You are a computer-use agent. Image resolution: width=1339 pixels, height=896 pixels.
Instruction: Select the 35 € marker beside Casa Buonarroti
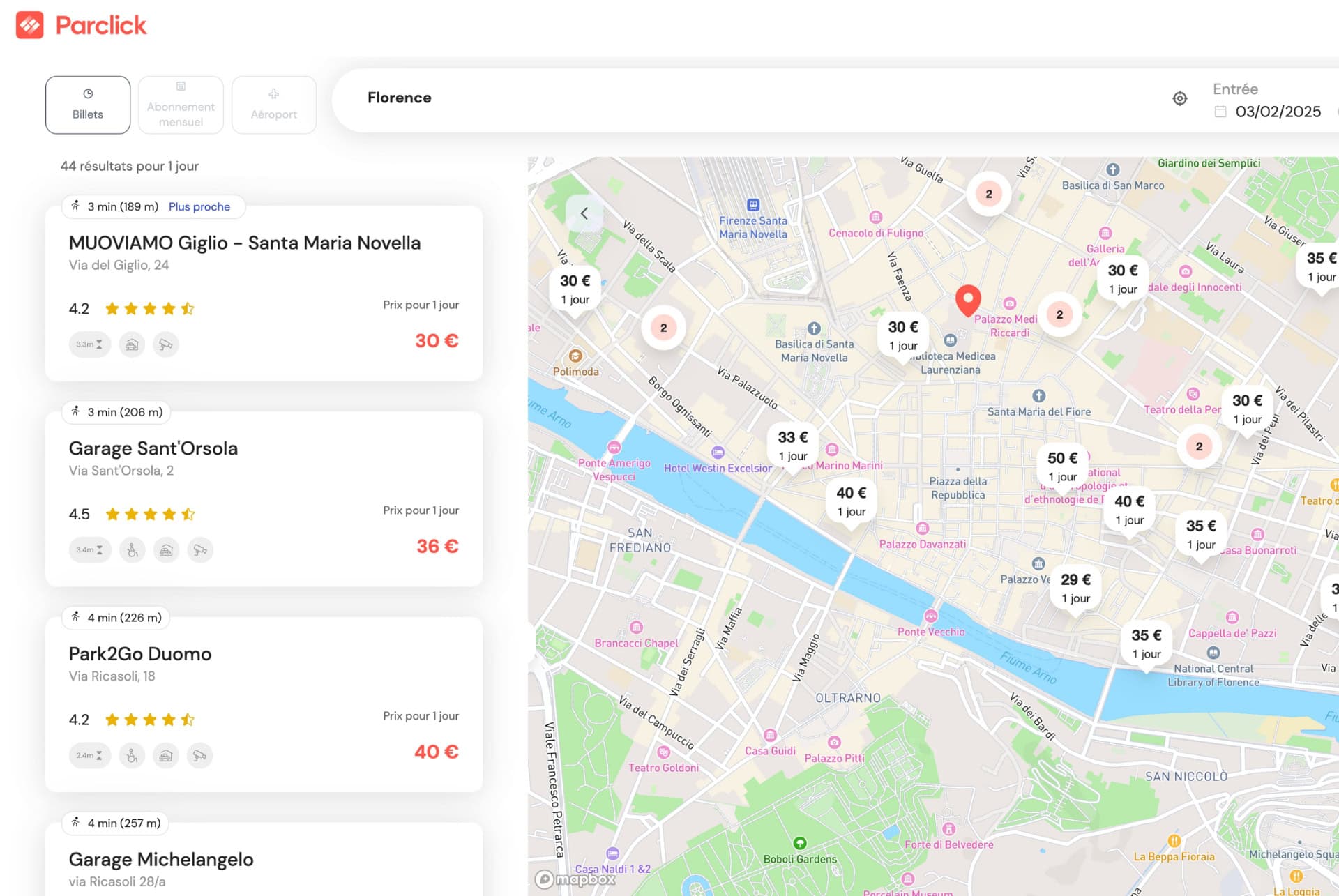coord(1201,535)
